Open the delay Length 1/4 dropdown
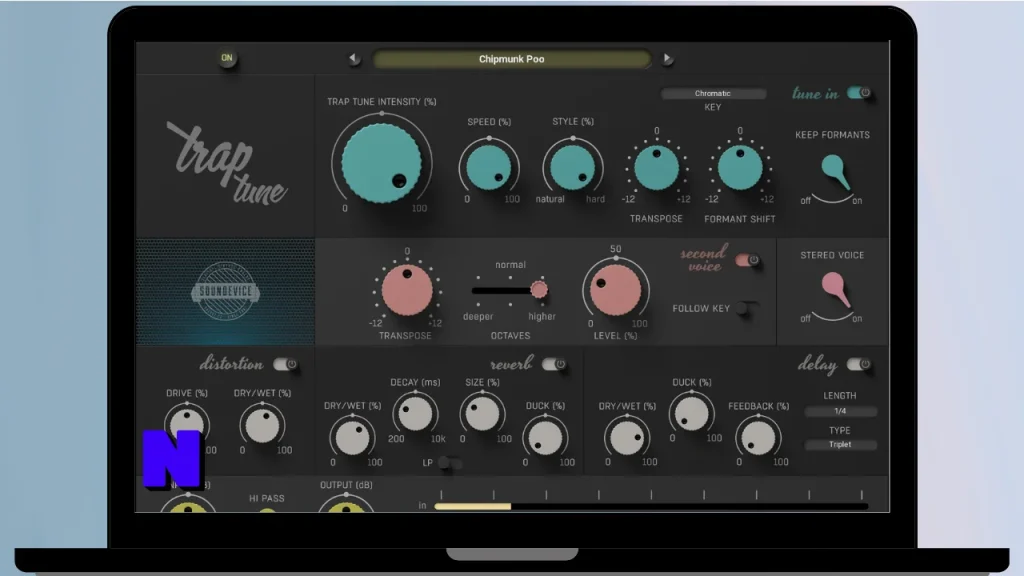Image resolution: width=1024 pixels, height=576 pixels. pos(840,411)
